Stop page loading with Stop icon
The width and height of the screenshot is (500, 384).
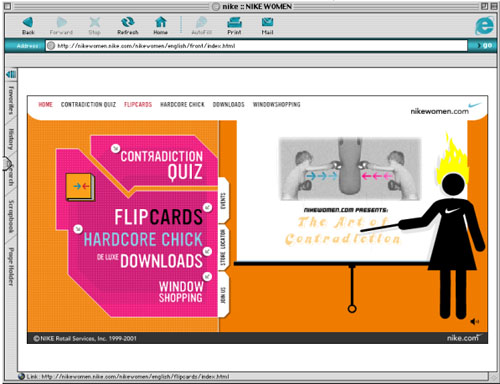pos(94,25)
